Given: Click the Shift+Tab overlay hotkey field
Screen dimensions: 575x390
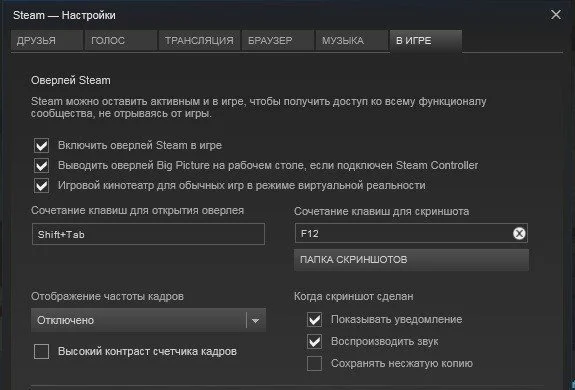Looking at the screenshot, I should tap(148, 234).
